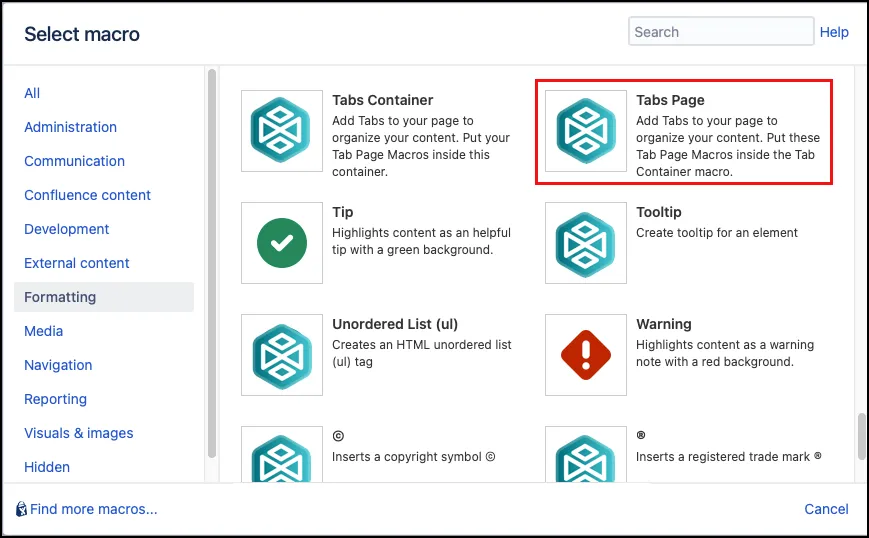Click the macro Search field
The image size is (869, 538).
coord(721,32)
